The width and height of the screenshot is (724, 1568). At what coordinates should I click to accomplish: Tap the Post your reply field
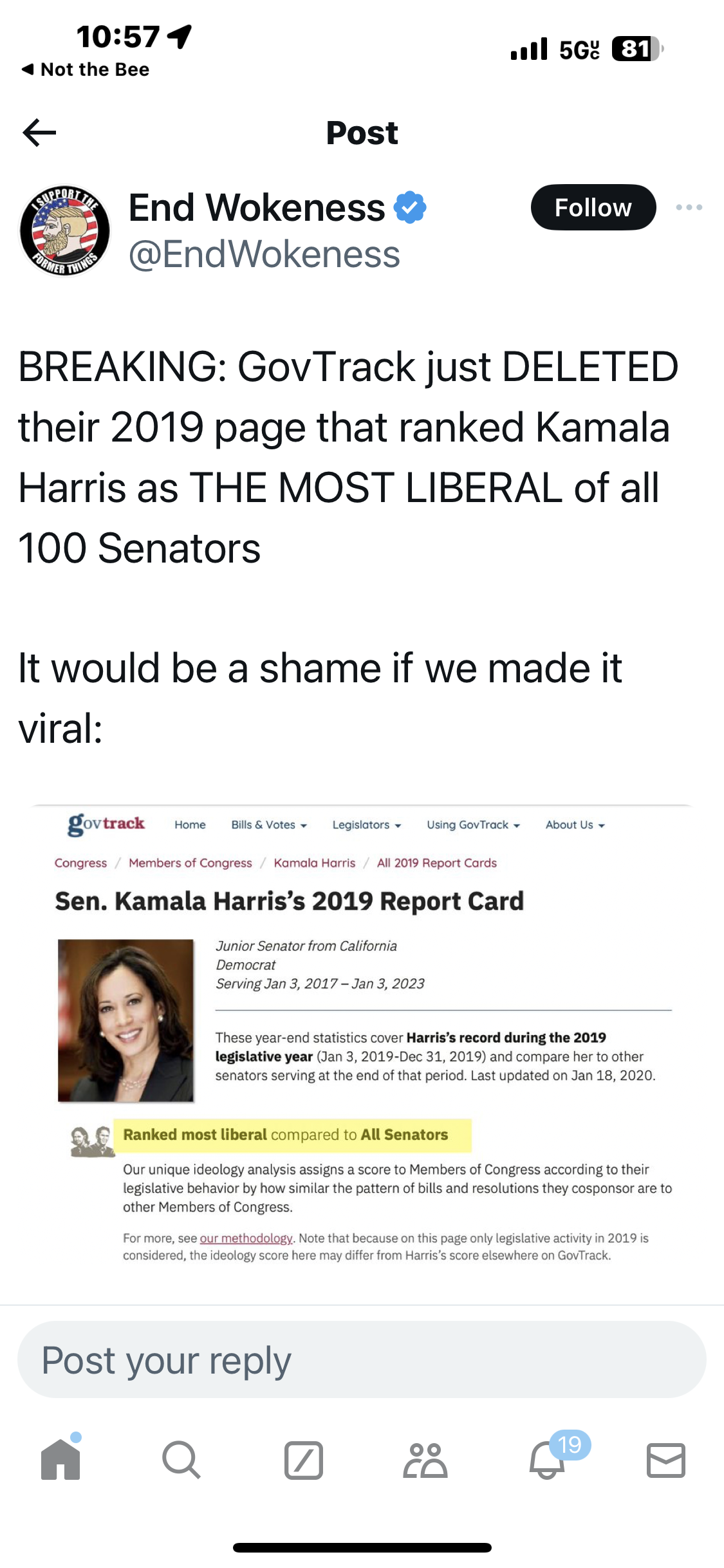pyautogui.click(x=362, y=1359)
